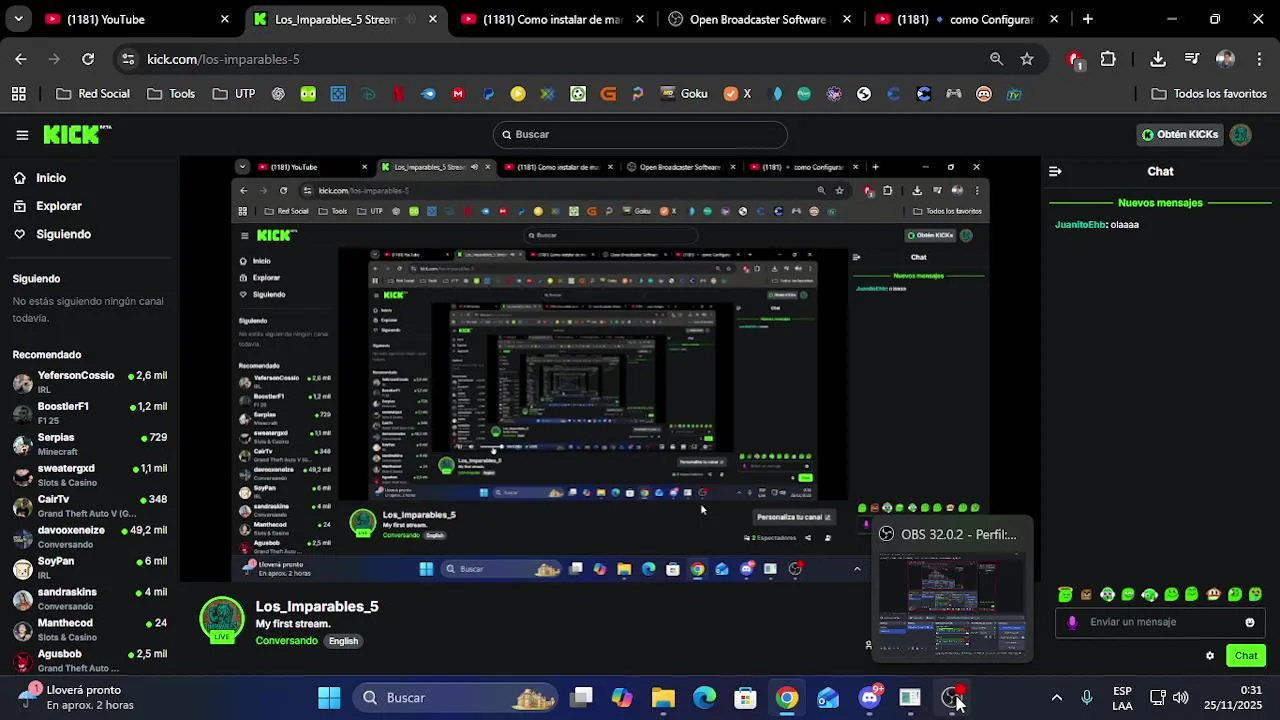
Task: Go back in Chrome's toolbar
Action: pos(21,59)
